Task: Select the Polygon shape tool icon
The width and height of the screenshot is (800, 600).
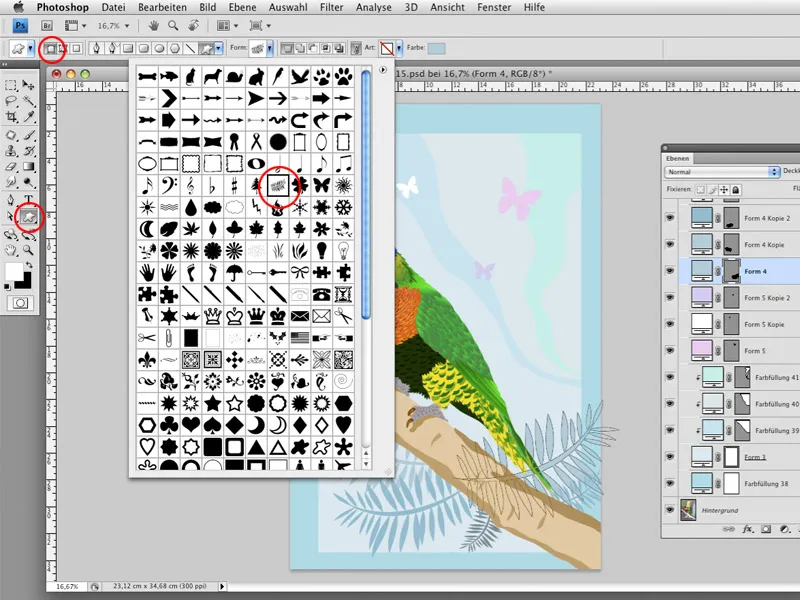Action: pyautogui.click(x=176, y=48)
